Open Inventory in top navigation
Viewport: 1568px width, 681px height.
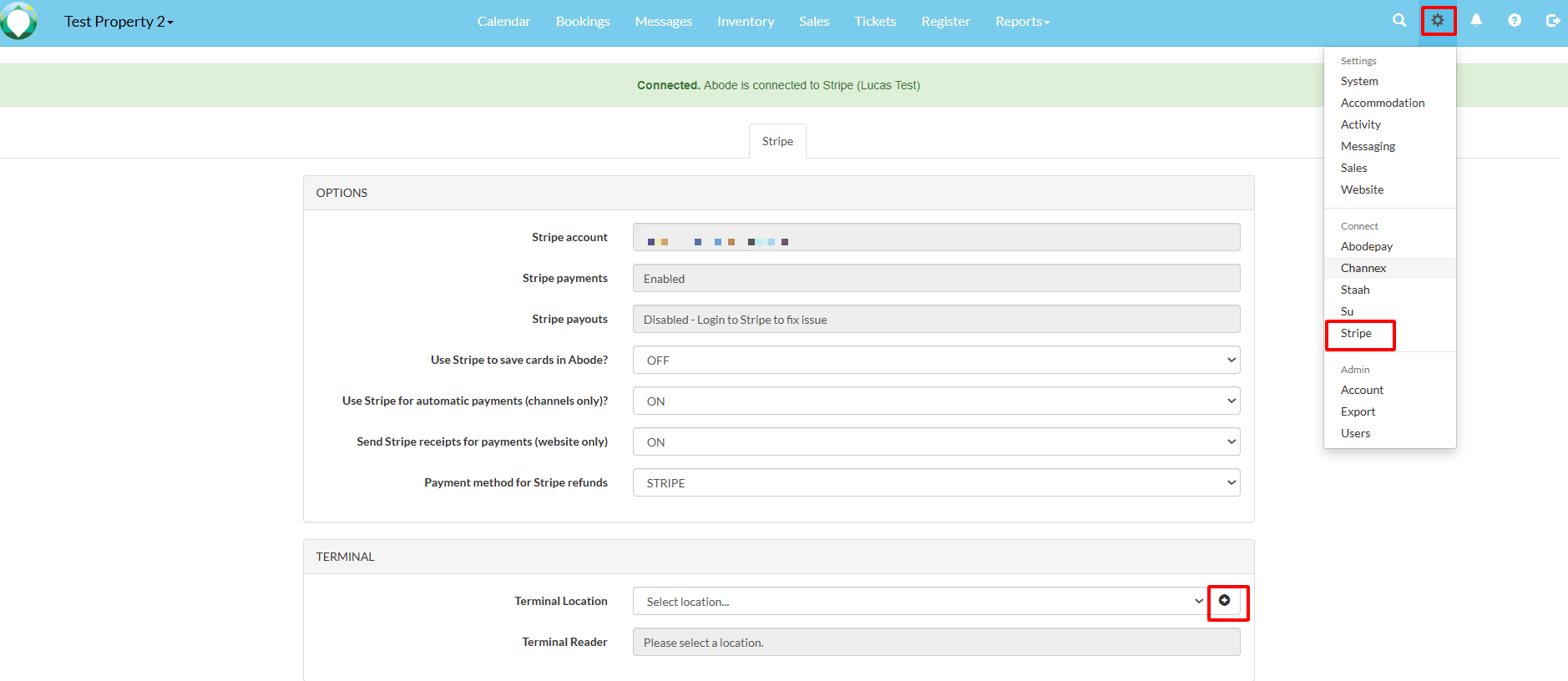point(746,22)
